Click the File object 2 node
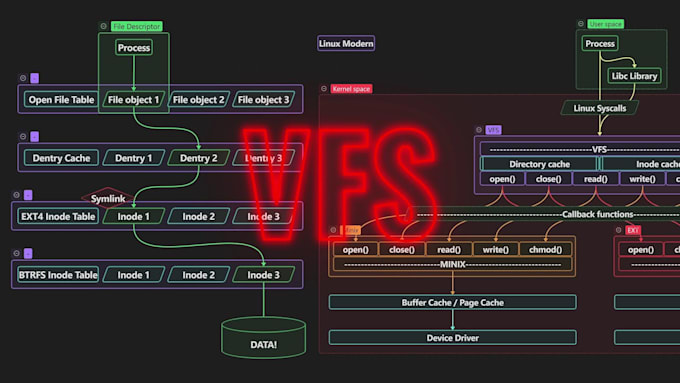The image size is (680, 383). (x=199, y=100)
